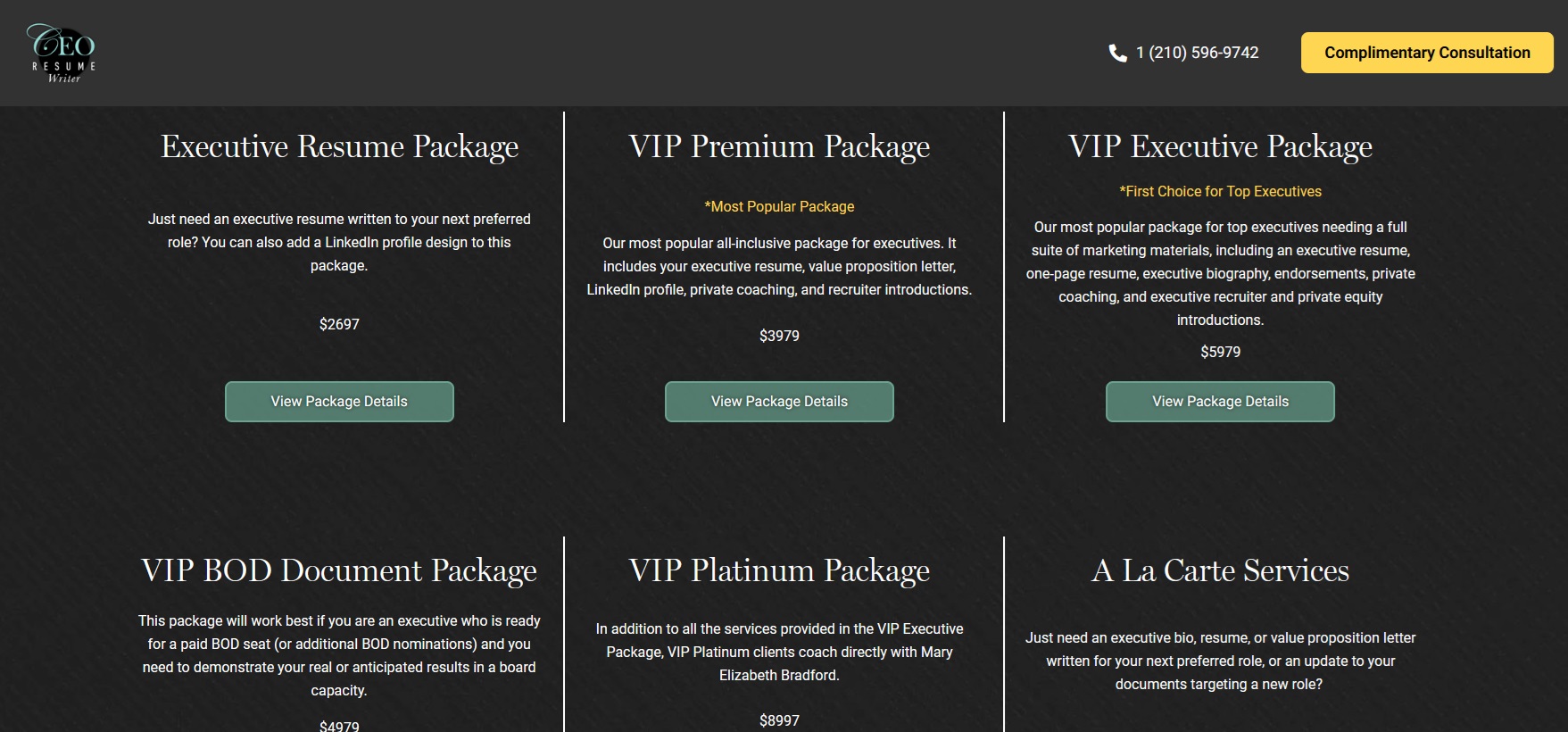Open the Complimentary Consultation button
Viewport: 1568px width, 732px height.
point(1426,54)
